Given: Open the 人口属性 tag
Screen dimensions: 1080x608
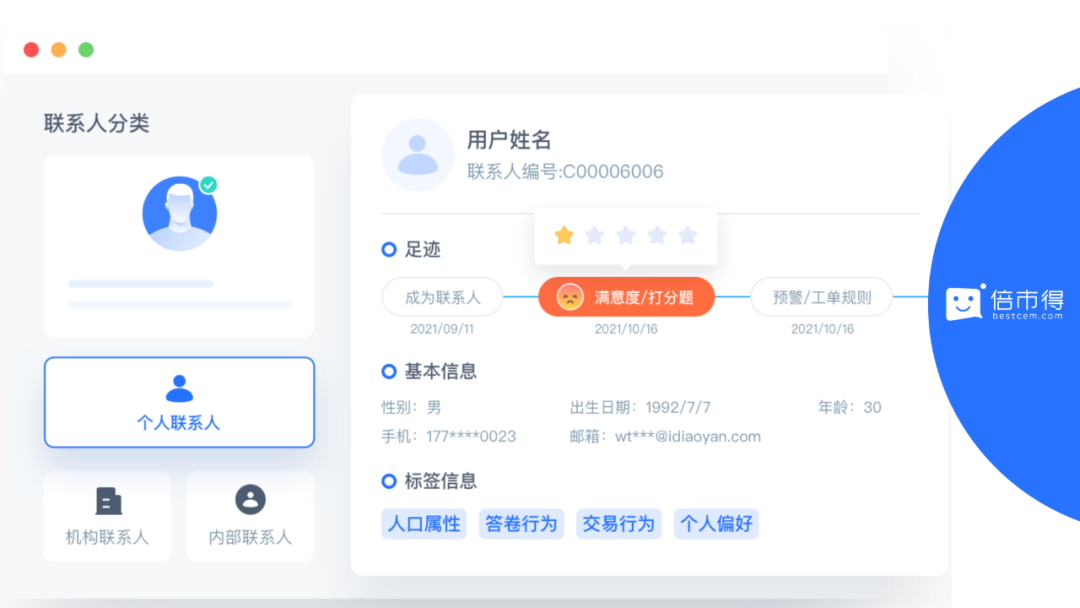Looking at the screenshot, I should pos(423,524).
